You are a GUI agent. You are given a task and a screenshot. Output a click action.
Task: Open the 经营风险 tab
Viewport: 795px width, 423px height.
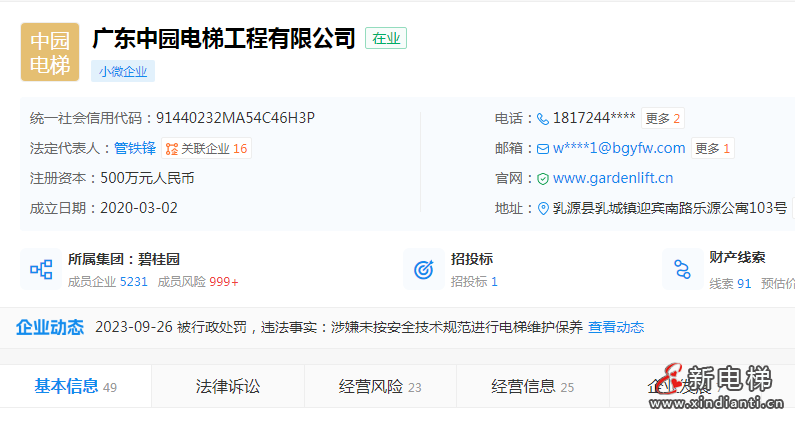(x=380, y=387)
